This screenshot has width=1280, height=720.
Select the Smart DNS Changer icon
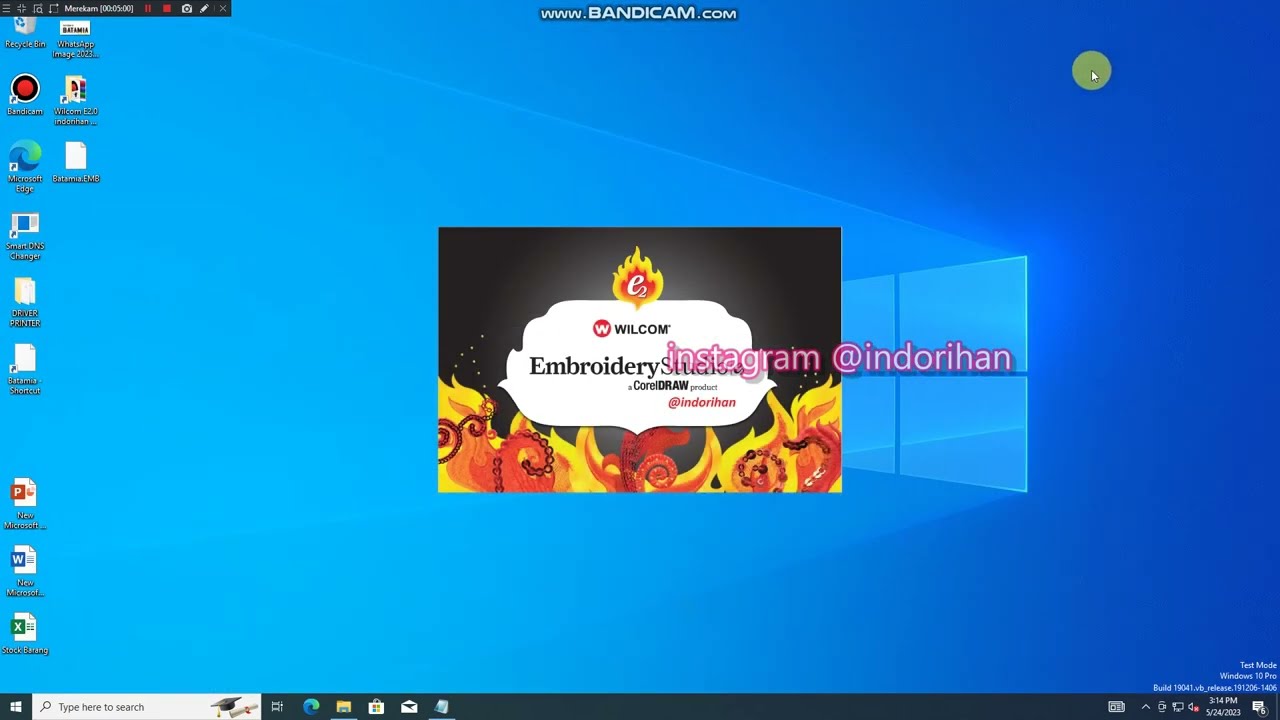click(25, 236)
